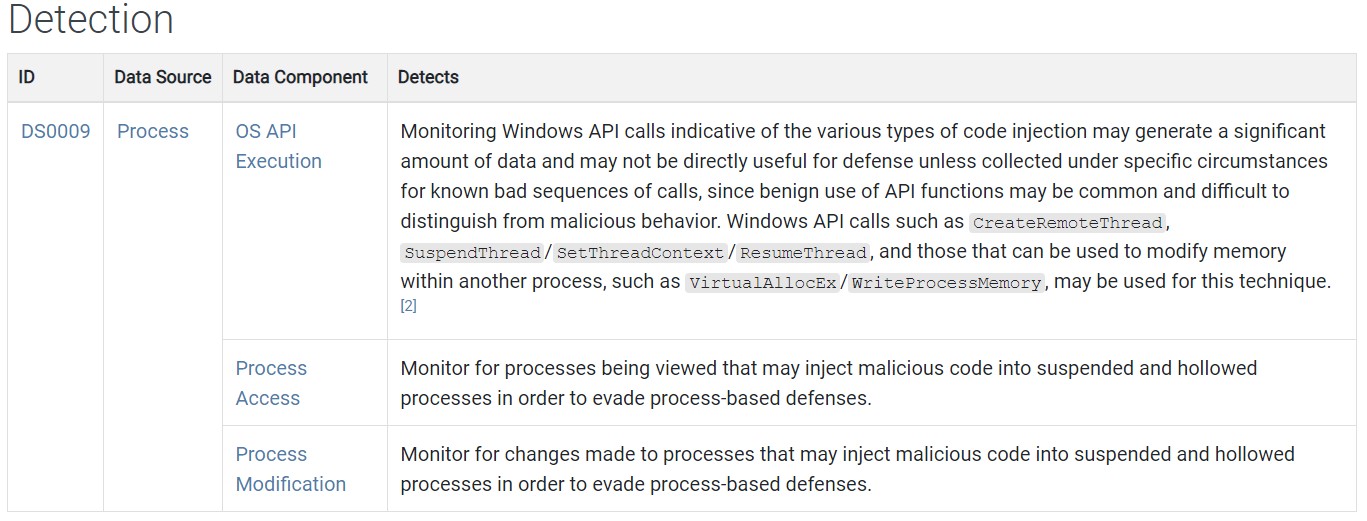Click the CreateRemoteThread code snippet
This screenshot has height=521, width=1367.
click(1067, 223)
